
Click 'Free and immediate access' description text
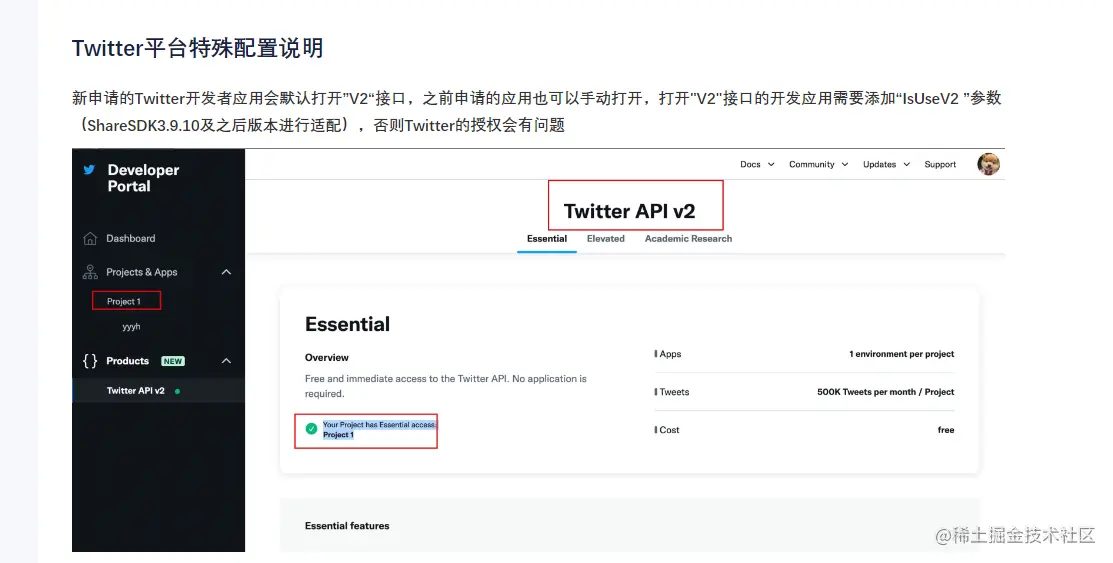446,386
